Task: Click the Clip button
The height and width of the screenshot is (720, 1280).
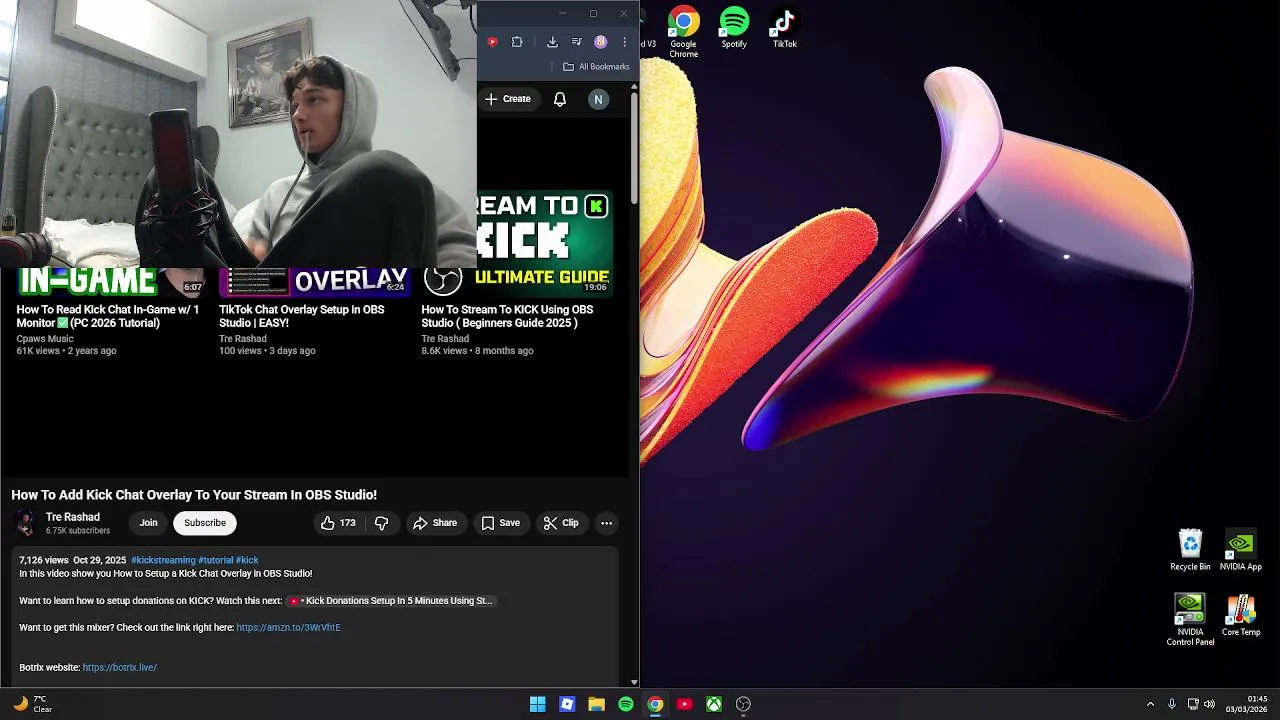Action: coord(561,523)
